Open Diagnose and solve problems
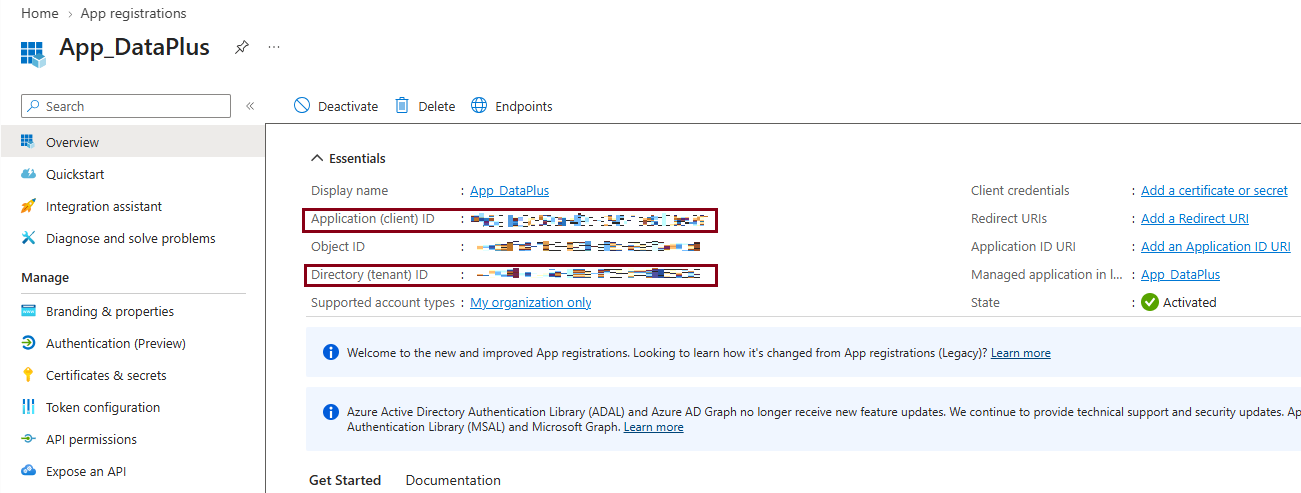Viewport: 1301px width, 493px height. (132, 238)
